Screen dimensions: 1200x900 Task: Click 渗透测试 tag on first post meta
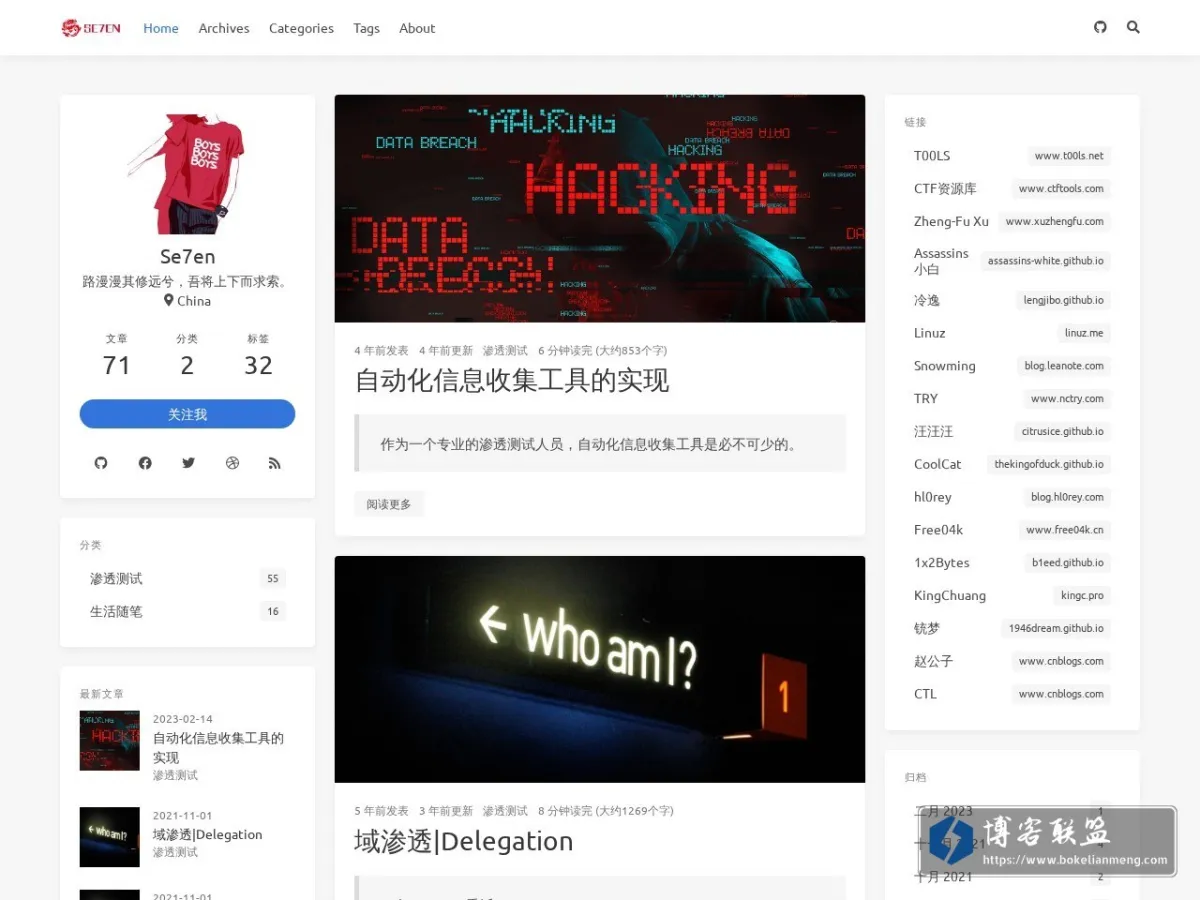coord(505,351)
